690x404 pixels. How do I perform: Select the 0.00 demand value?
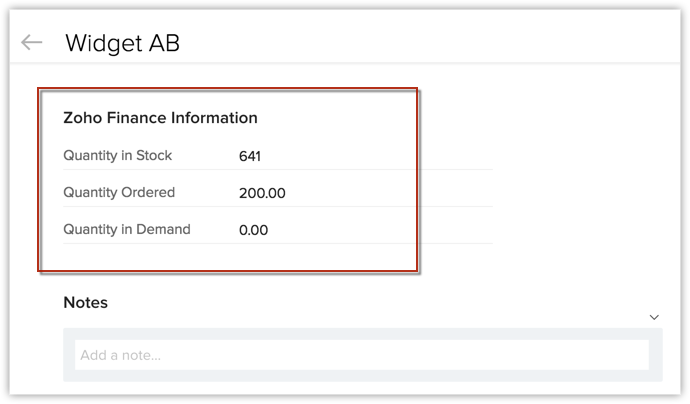[x=253, y=230]
